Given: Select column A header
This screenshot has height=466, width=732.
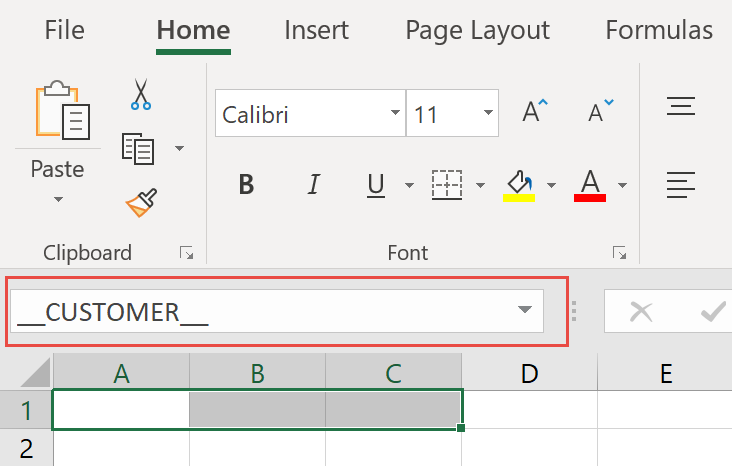Looking at the screenshot, I should [121, 373].
